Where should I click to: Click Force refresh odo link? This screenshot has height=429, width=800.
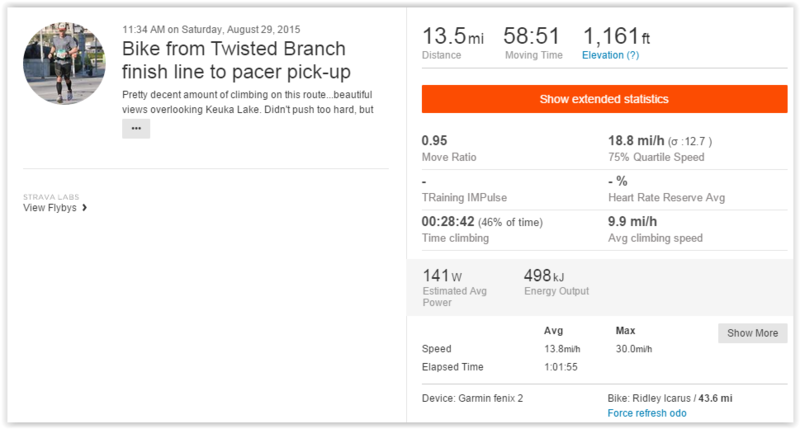click(647, 413)
